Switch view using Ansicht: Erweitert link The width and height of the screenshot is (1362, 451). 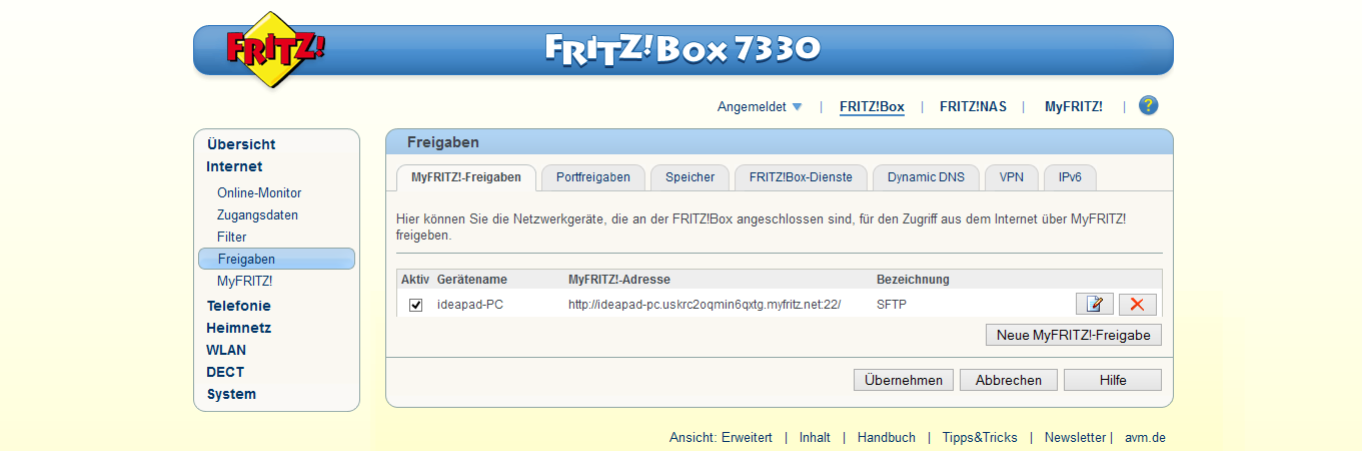pyautogui.click(x=720, y=438)
